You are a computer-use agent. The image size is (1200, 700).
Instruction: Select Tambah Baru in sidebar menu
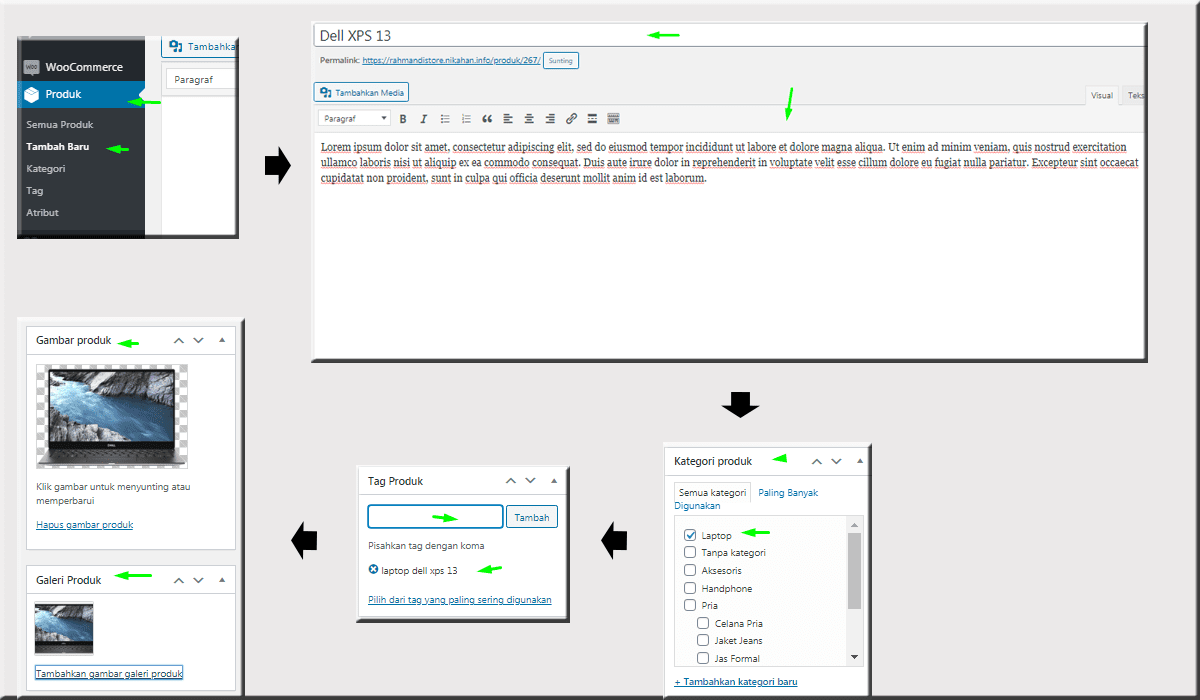coord(59,147)
